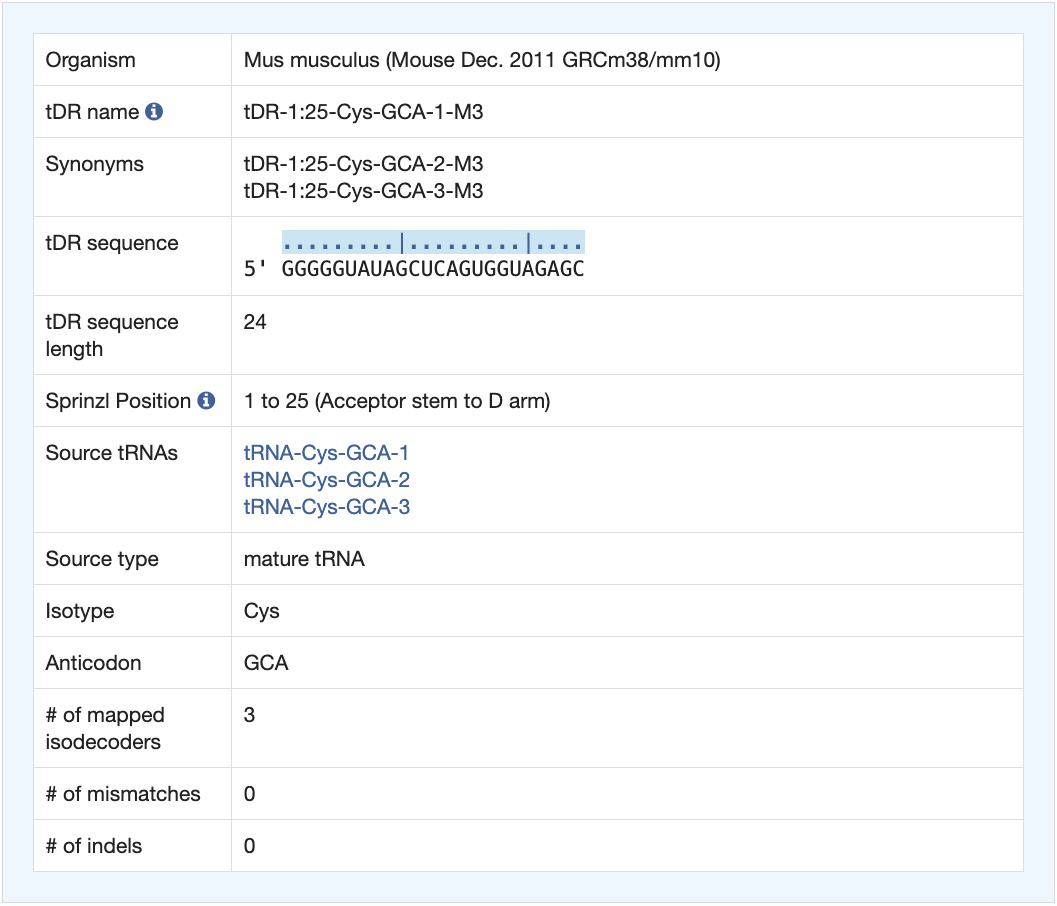Open the tRNA-Cys-GCA-1 source link
1057x906 pixels.
click(x=326, y=453)
